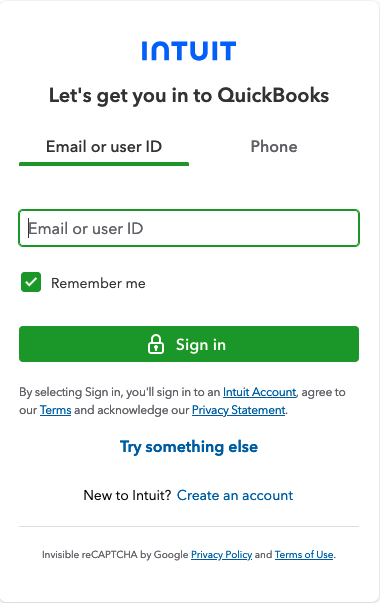This screenshot has height=603, width=380.
Task: Click the green Sign in button
Action: coord(189,344)
